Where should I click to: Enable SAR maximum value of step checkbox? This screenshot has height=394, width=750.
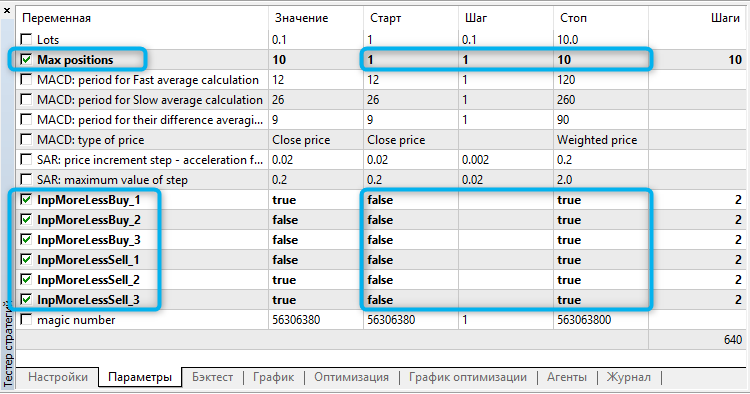click(x=26, y=179)
